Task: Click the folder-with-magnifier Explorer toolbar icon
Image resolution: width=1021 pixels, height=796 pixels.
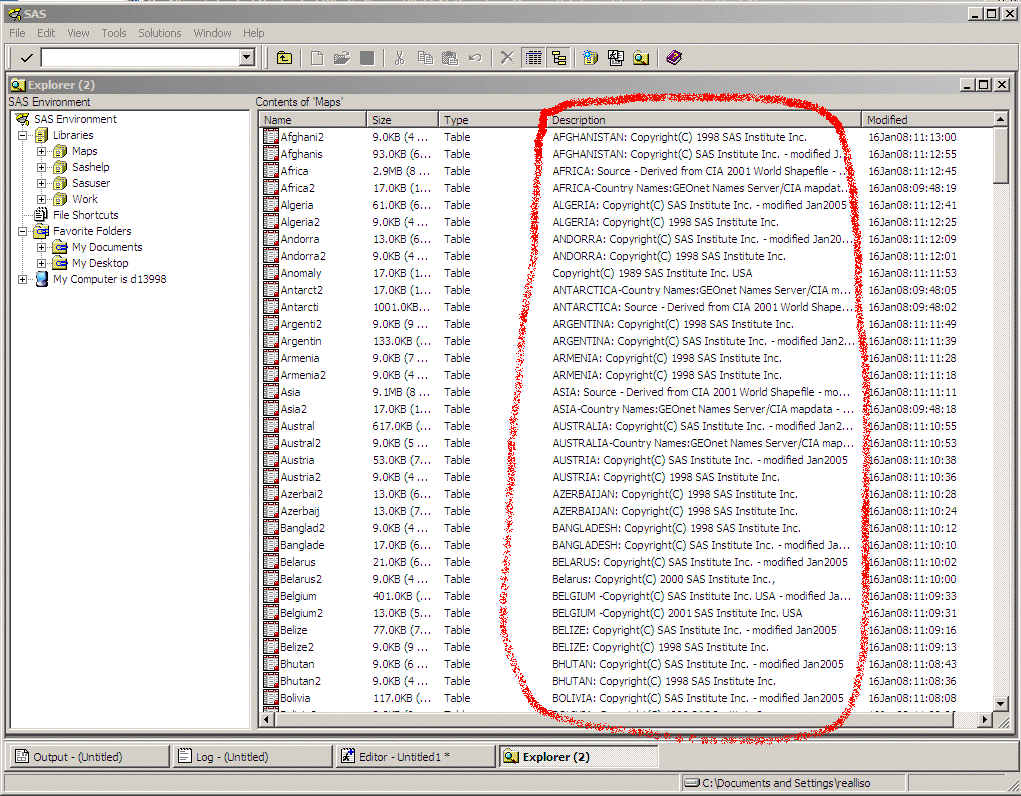Action: point(641,58)
